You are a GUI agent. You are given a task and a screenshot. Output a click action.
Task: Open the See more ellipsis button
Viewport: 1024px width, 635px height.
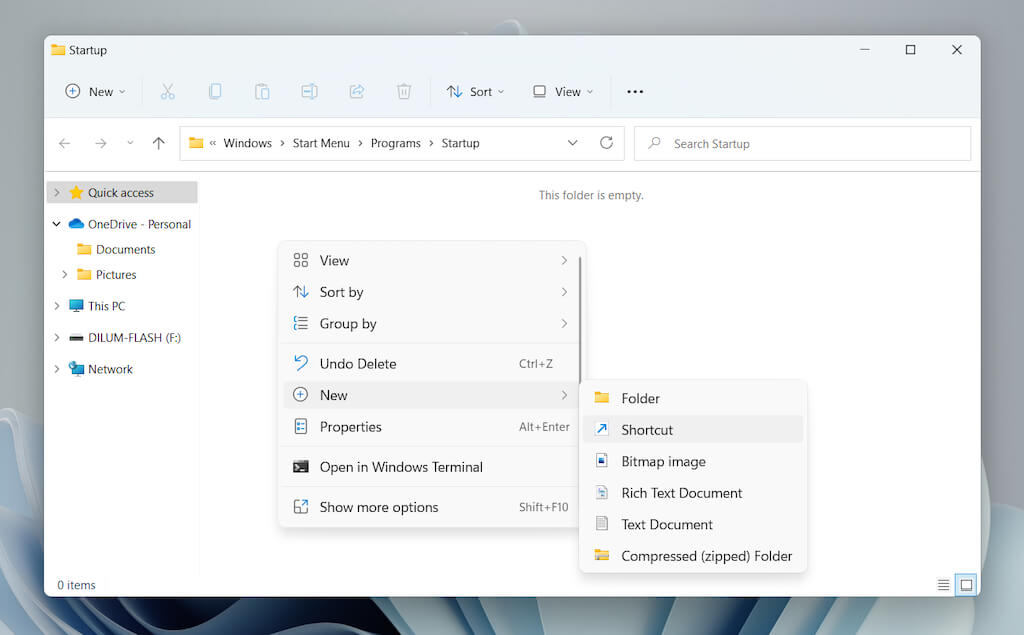pos(635,92)
